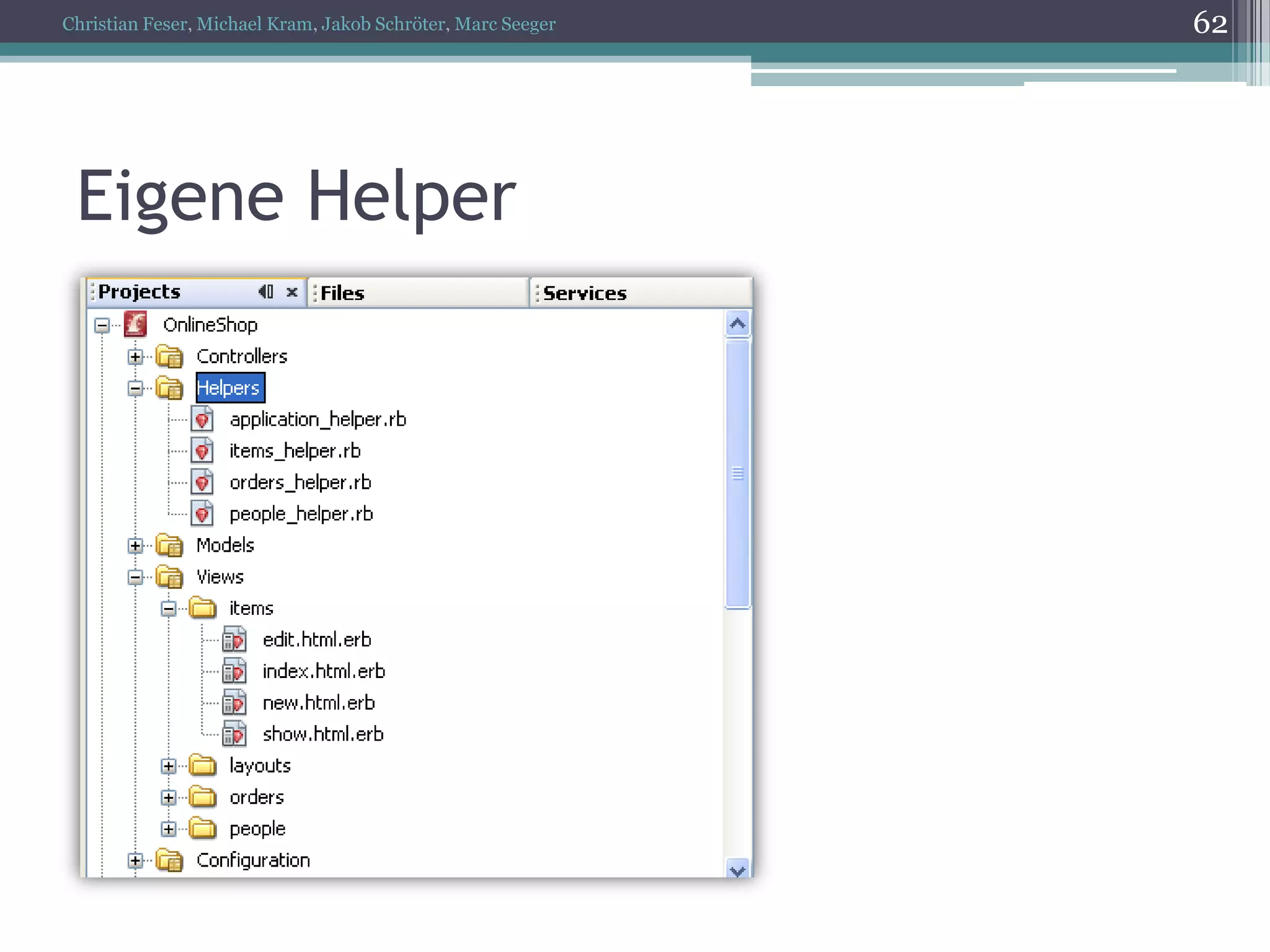Select index.html.erb file name
Image resolution: width=1270 pixels, height=952 pixels.
tap(324, 671)
